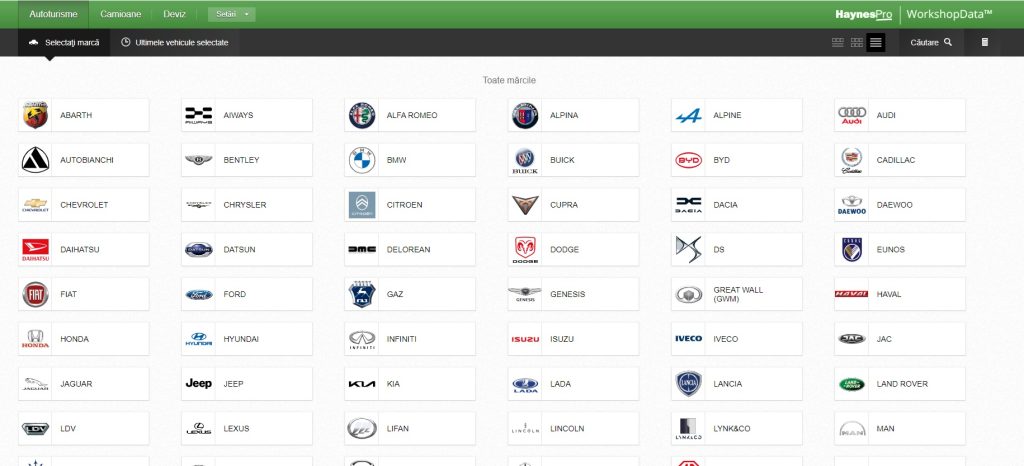
Task: Click the BMW logo icon
Action: (x=361, y=160)
